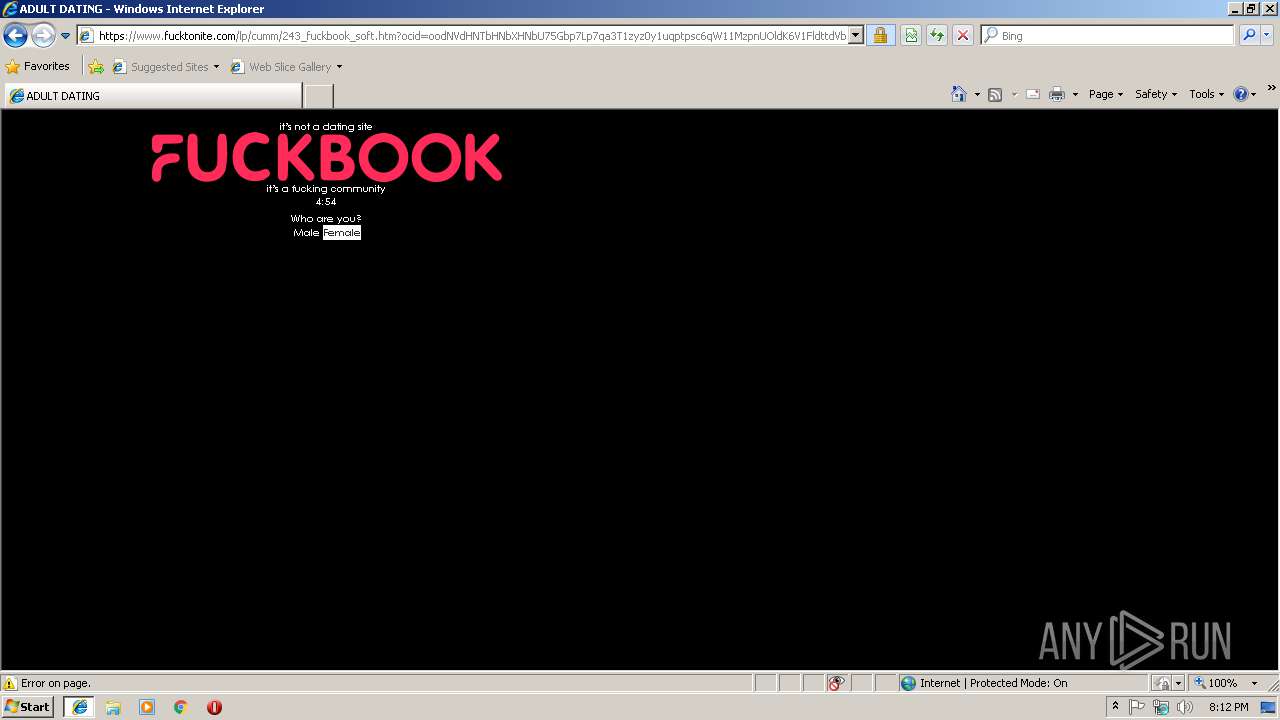Click the Help question mark icon
The width and height of the screenshot is (1280, 720).
(x=1241, y=94)
